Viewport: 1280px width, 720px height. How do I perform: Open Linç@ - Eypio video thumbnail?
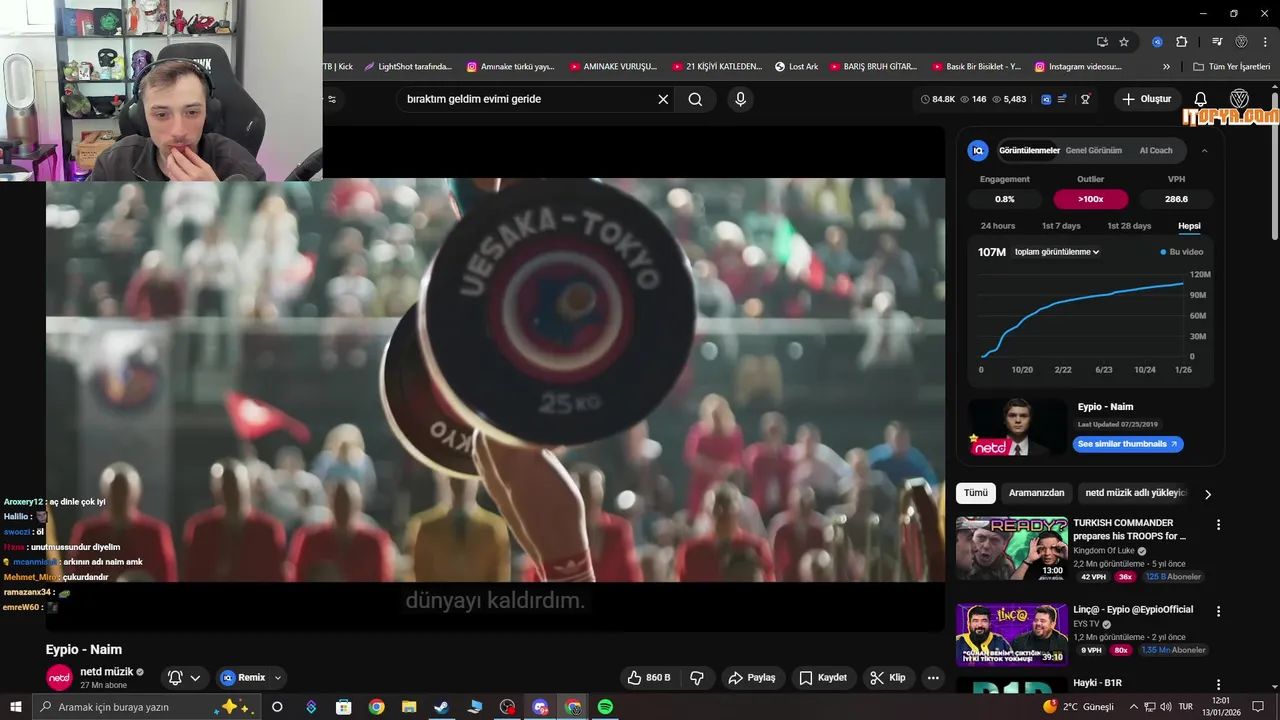pos(1011,634)
